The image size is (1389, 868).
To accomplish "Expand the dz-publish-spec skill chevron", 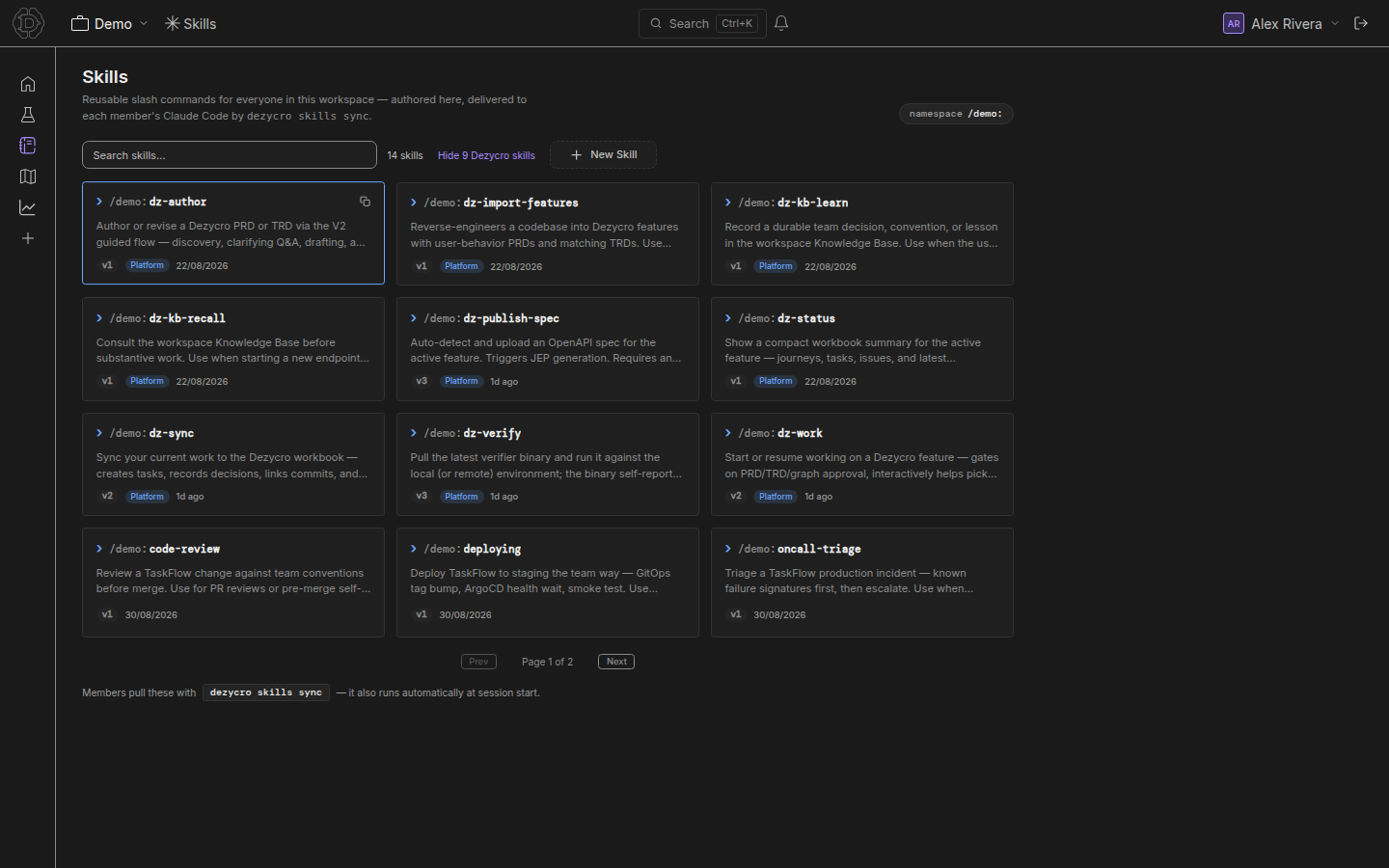I will (414, 318).
